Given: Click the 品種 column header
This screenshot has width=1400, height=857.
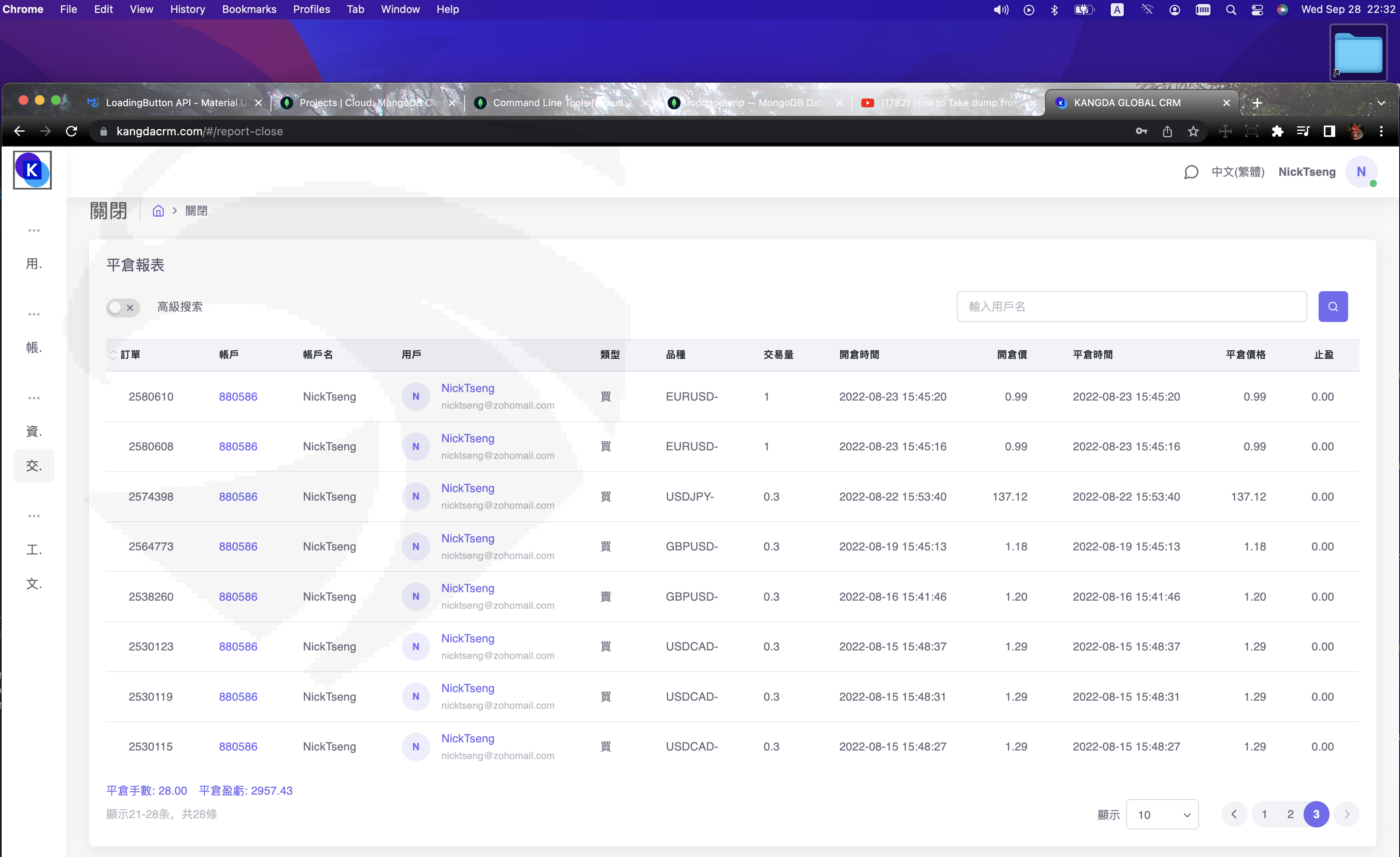Looking at the screenshot, I should (x=676, y=354).
